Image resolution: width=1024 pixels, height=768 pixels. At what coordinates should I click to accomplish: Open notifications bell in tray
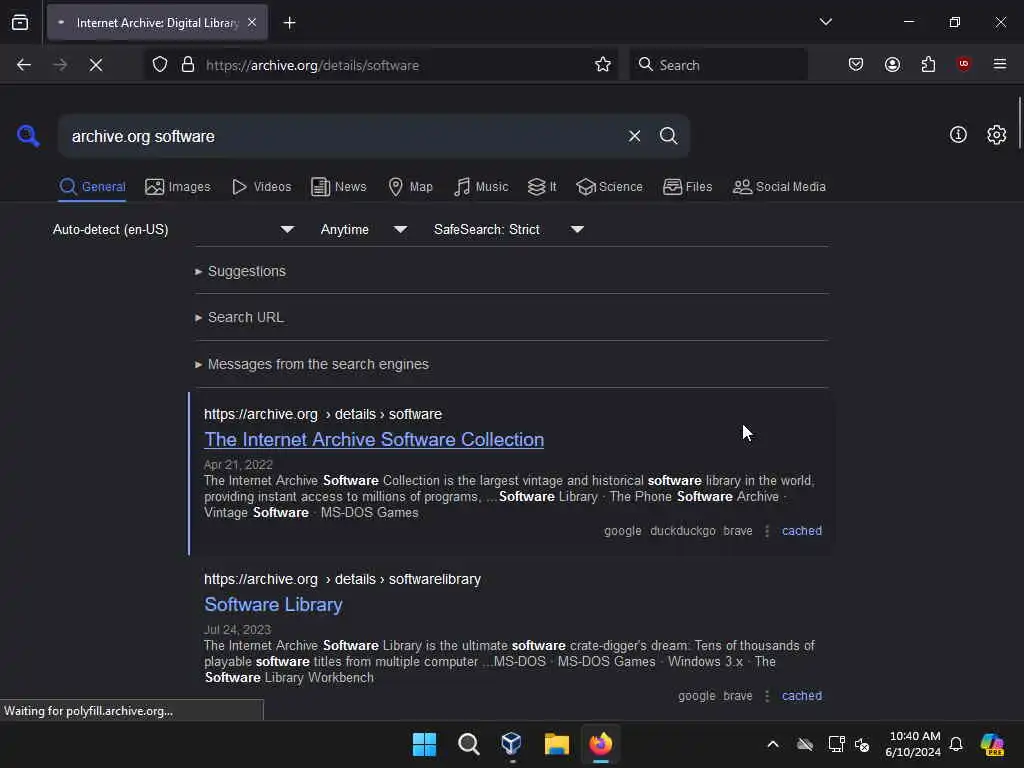point(956,744)
